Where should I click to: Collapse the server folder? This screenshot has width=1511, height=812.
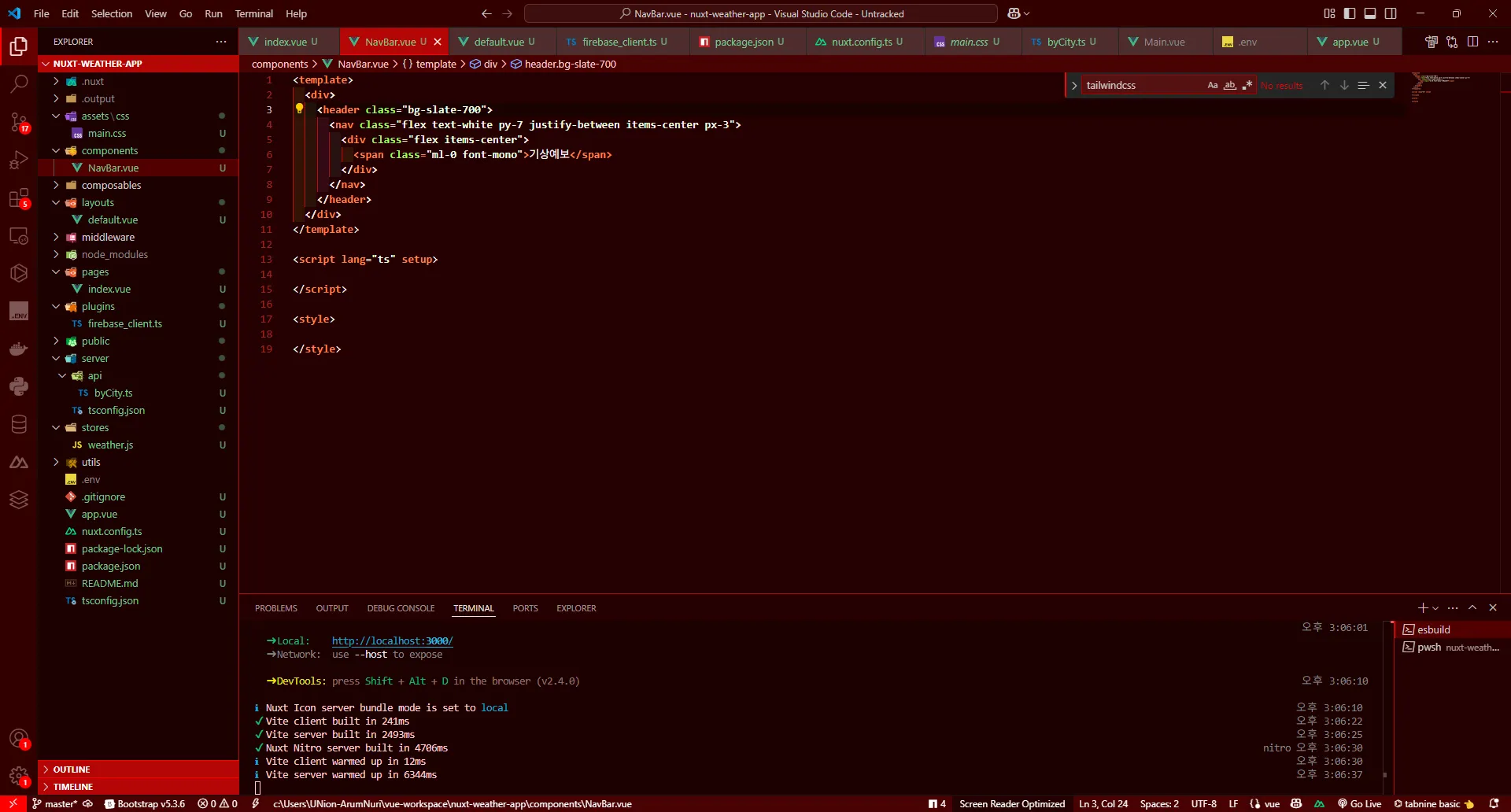(x=138, y=358)
